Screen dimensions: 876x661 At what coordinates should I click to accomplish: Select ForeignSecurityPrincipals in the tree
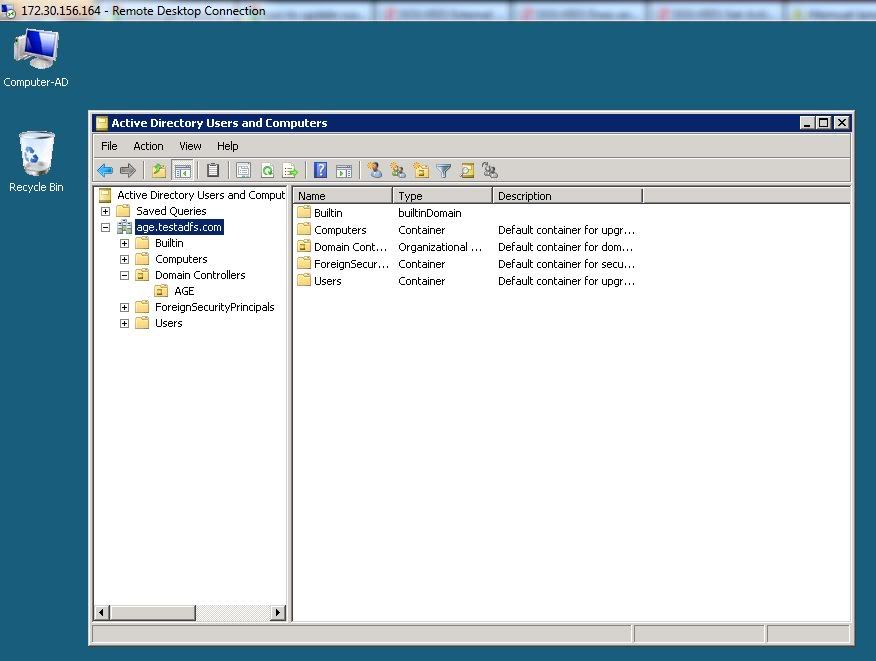point(215,307)
